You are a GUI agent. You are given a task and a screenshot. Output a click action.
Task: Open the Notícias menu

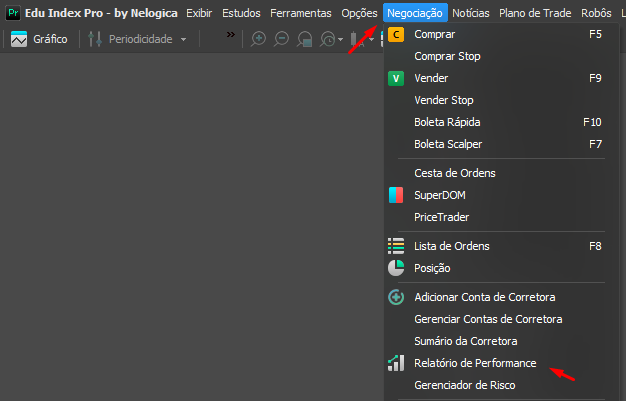(x=471, y=13)
